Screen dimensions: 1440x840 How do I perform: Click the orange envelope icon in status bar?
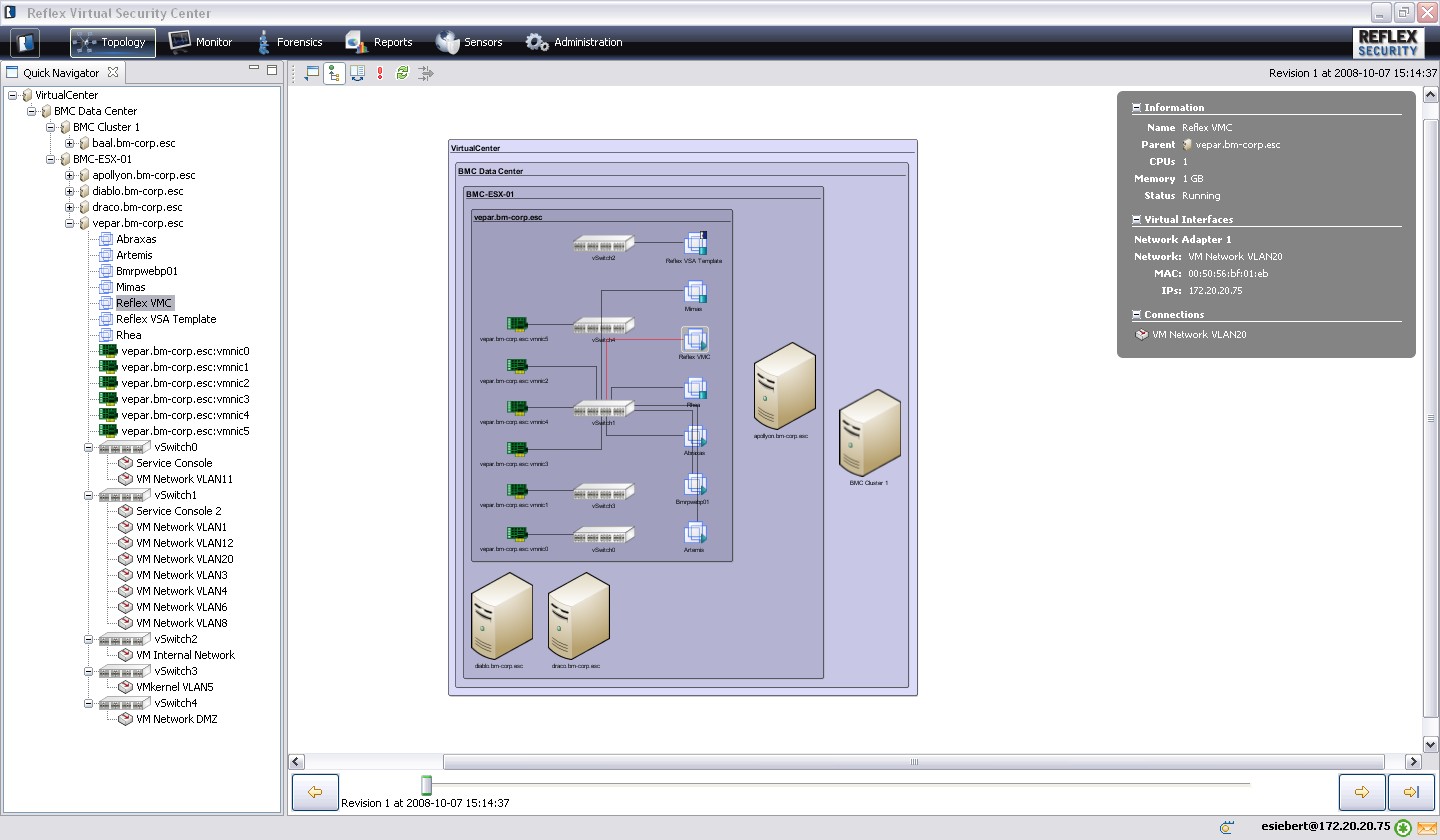point(1425,828)
